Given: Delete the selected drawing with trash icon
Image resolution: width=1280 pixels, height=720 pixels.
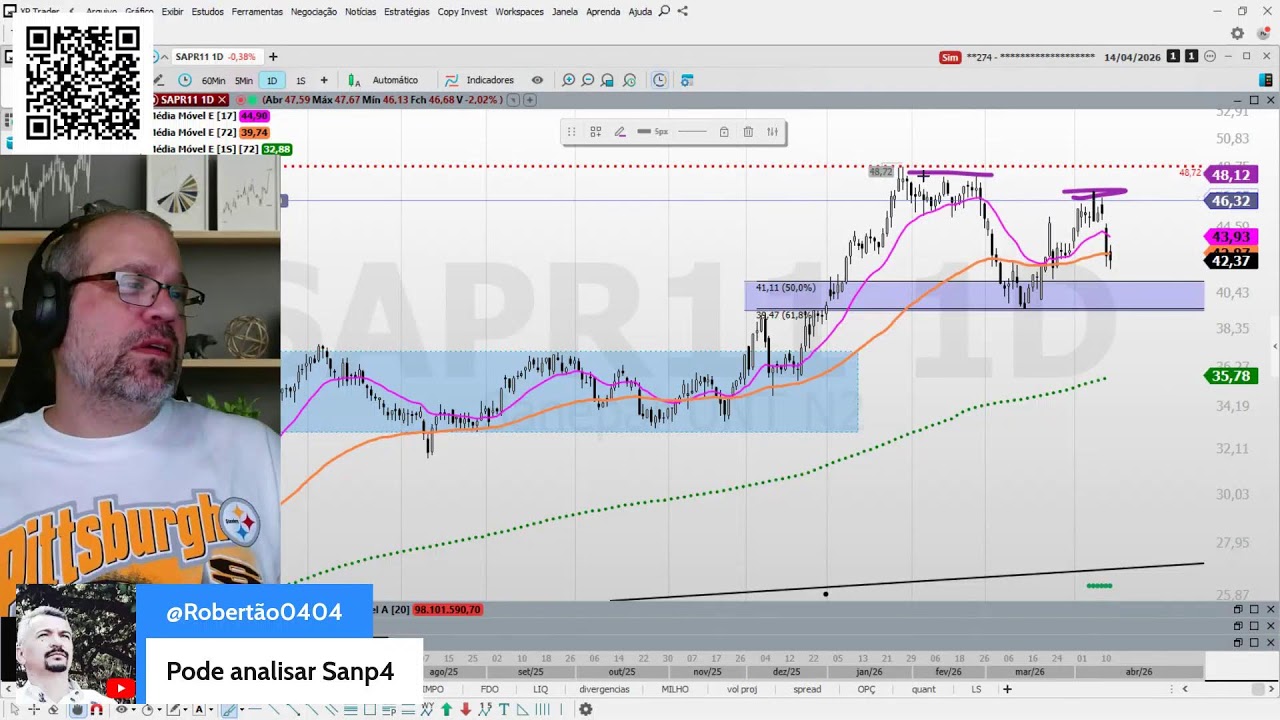Looking at the screenshot, I should click(x=748, y=132).
